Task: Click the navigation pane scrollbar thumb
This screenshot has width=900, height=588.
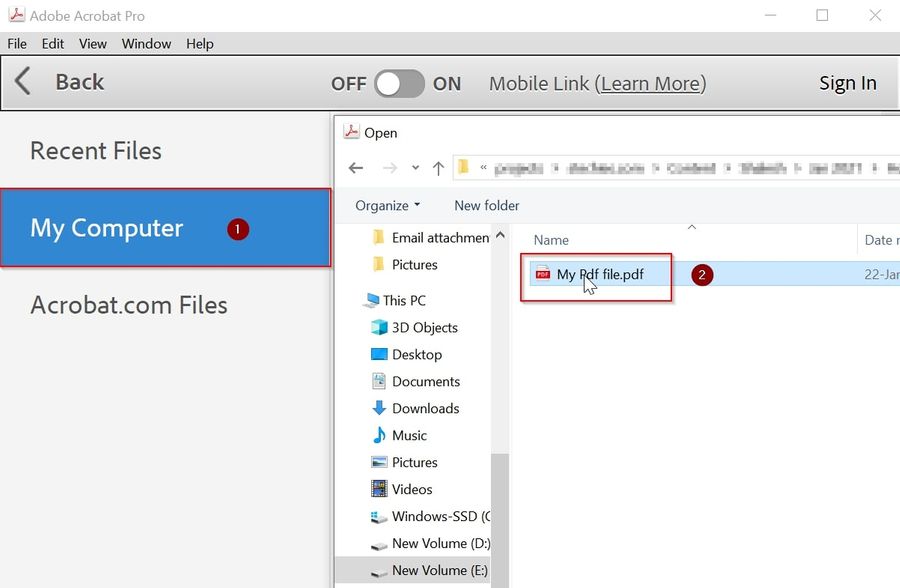Action: pos(500,520)
